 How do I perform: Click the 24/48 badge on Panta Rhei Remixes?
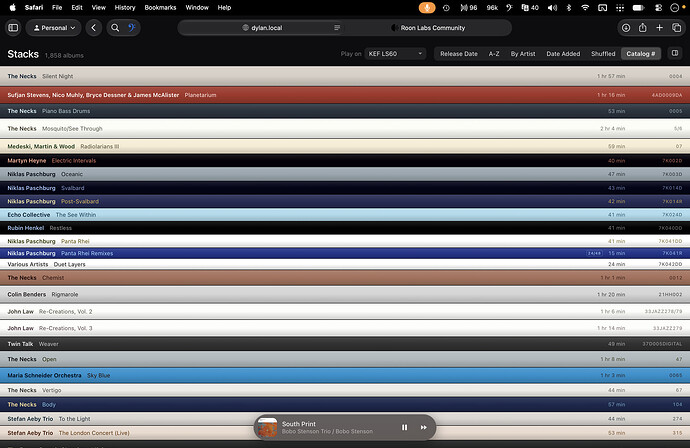coord(594,253)
